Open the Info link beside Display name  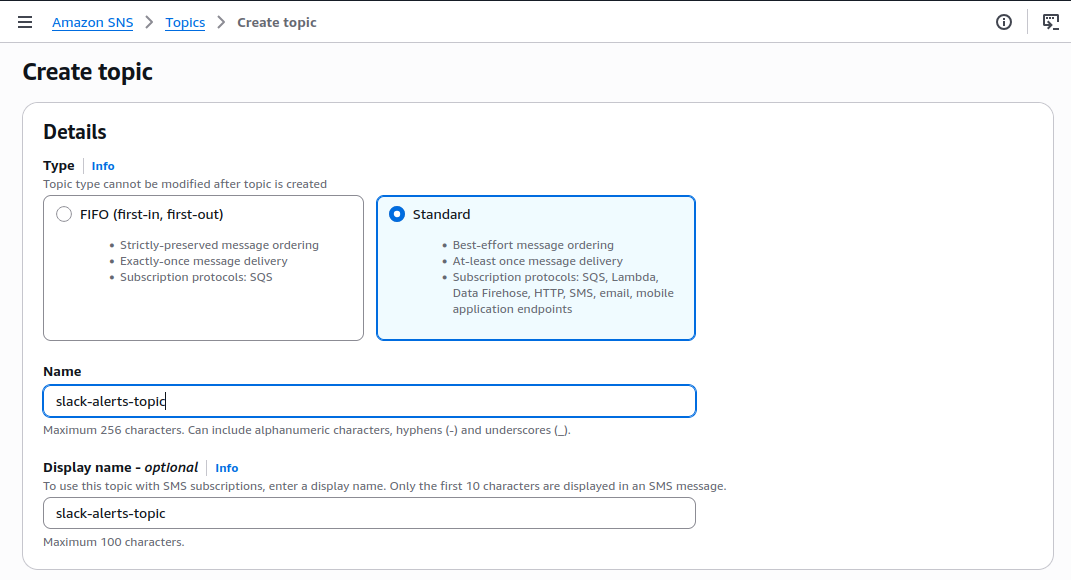tap(227, 468)
